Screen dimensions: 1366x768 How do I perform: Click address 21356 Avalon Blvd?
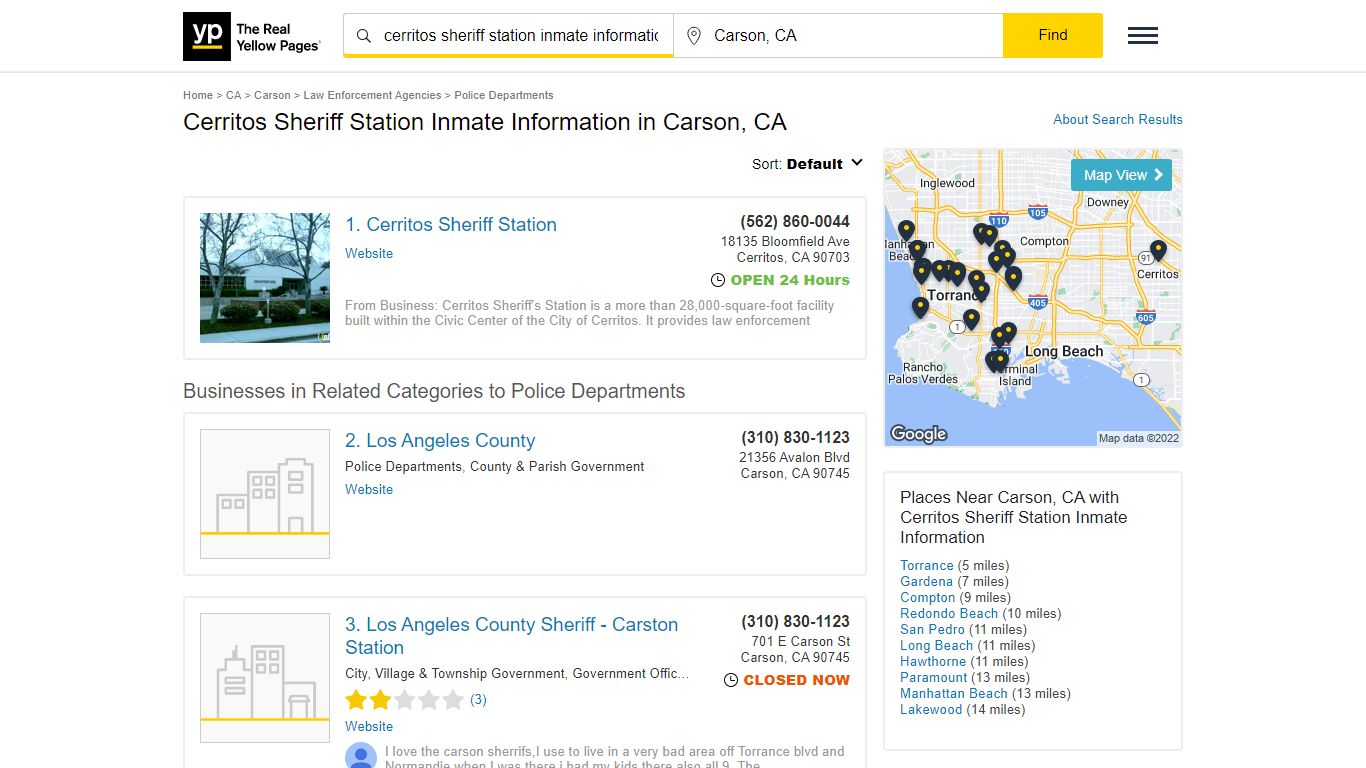pyautogui.click(x=795, y=457)
